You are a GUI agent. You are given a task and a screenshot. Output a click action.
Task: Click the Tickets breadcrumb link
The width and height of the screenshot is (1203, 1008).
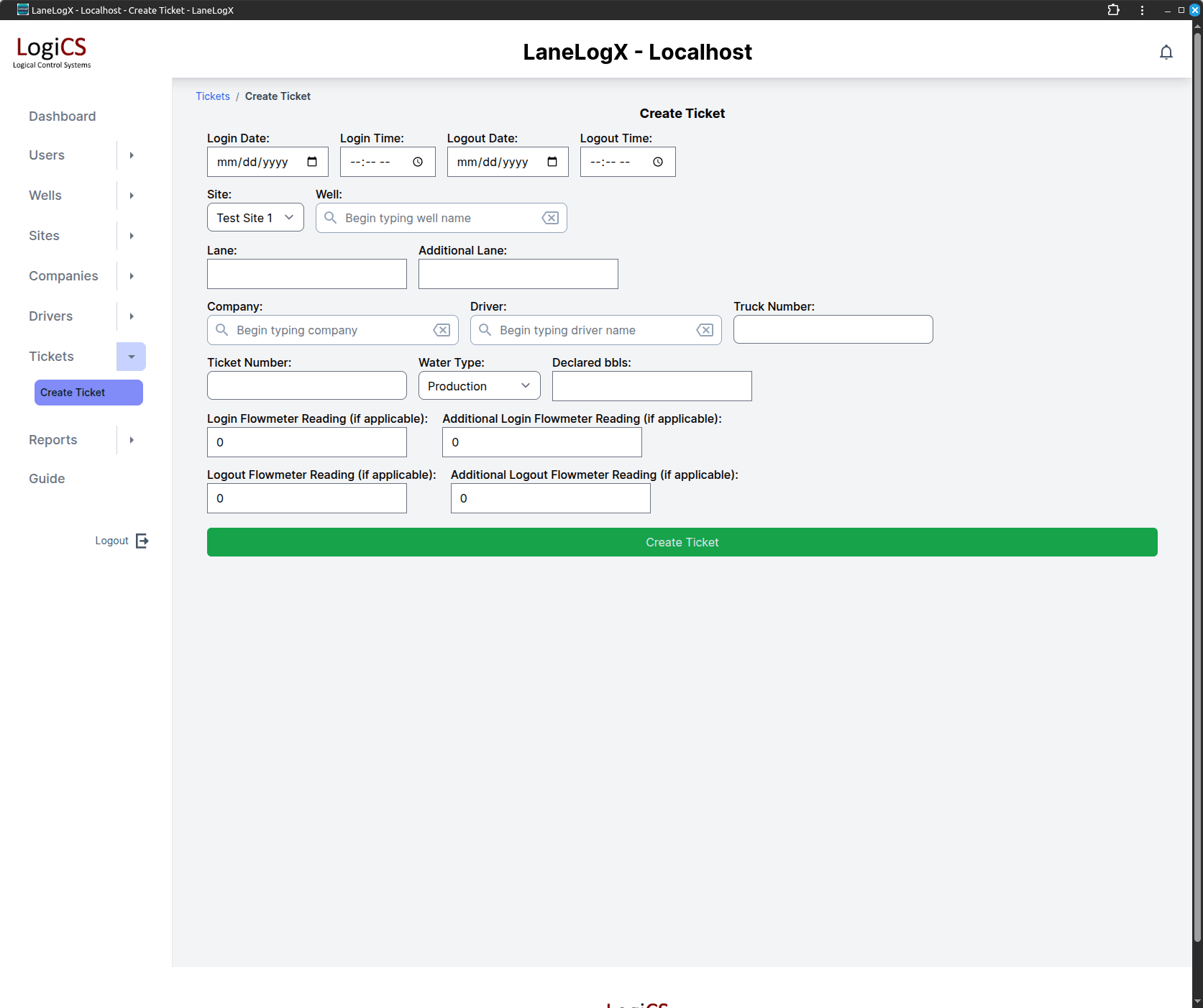(x=213, y=96)
